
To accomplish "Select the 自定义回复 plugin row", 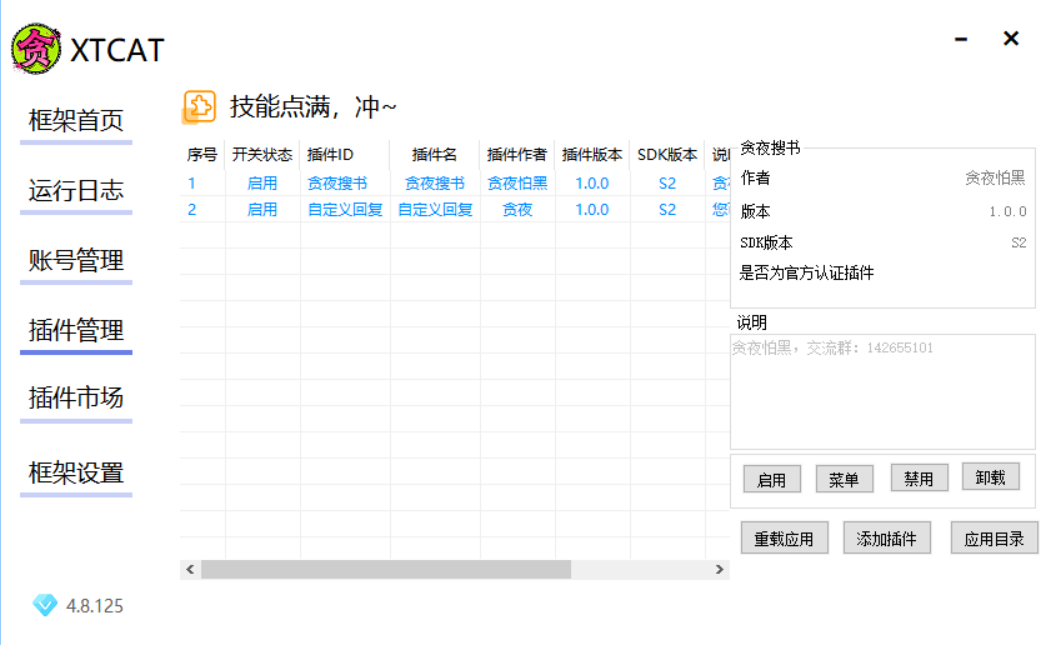I will pyautogui.click(x=435, y=210).
